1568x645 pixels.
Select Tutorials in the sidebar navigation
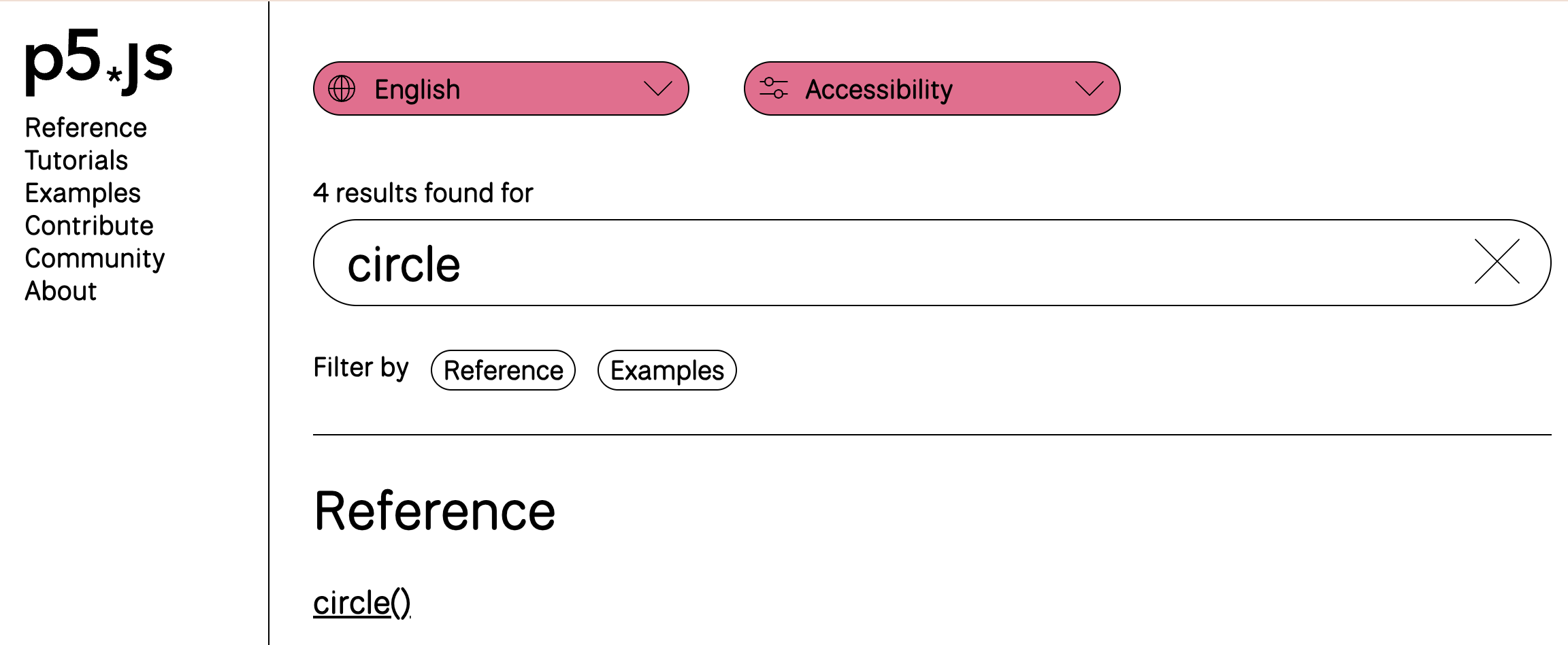[x=76, y=161]
